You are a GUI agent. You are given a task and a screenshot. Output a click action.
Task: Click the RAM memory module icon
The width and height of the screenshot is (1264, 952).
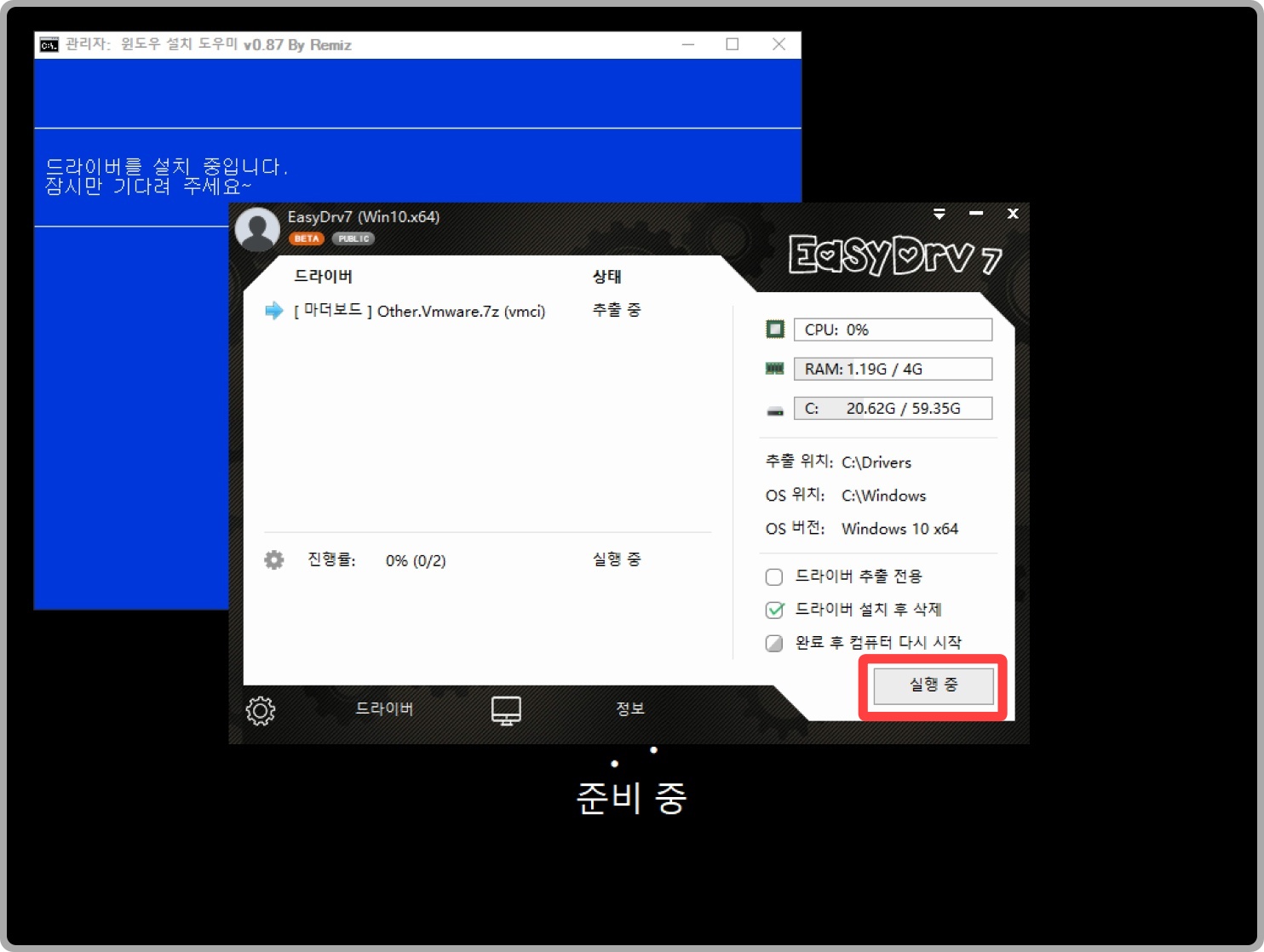[775, 368]
